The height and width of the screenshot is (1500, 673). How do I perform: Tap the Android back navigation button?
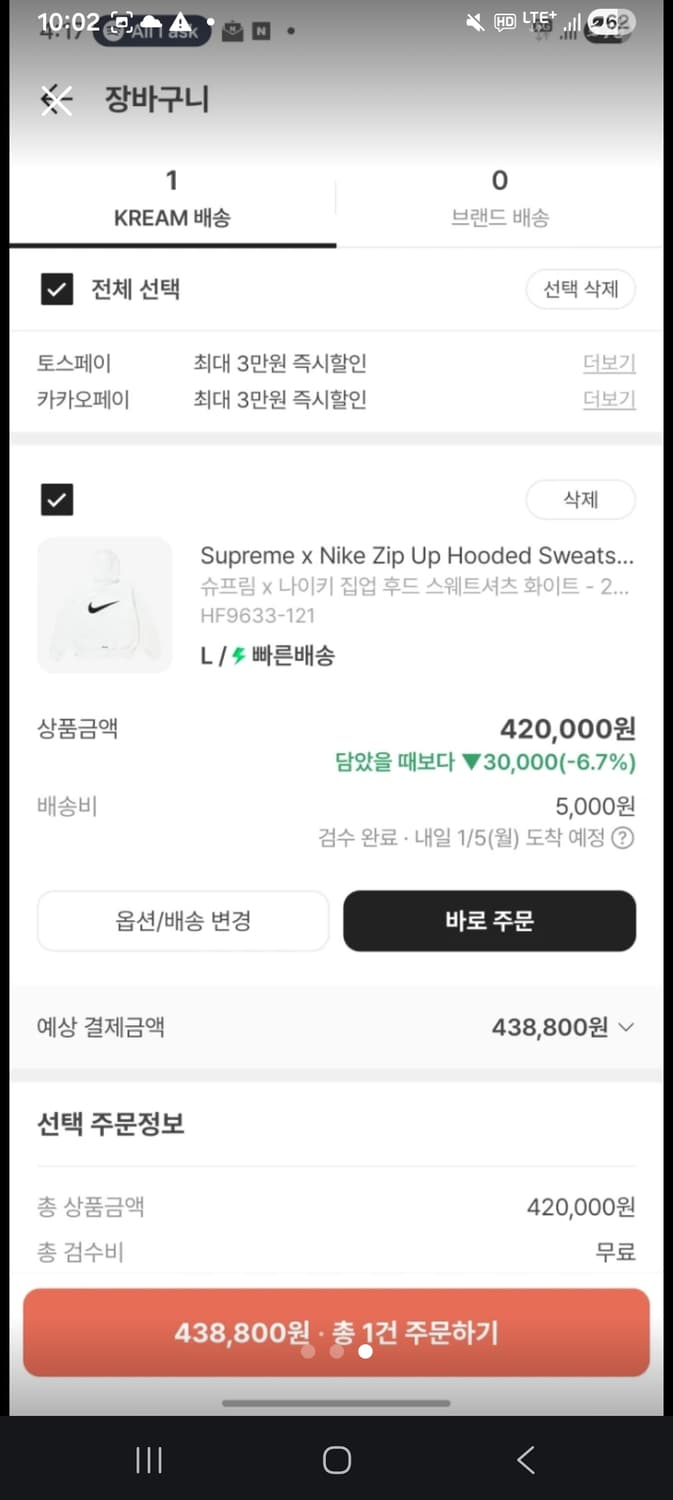(x=525, y=1460)
